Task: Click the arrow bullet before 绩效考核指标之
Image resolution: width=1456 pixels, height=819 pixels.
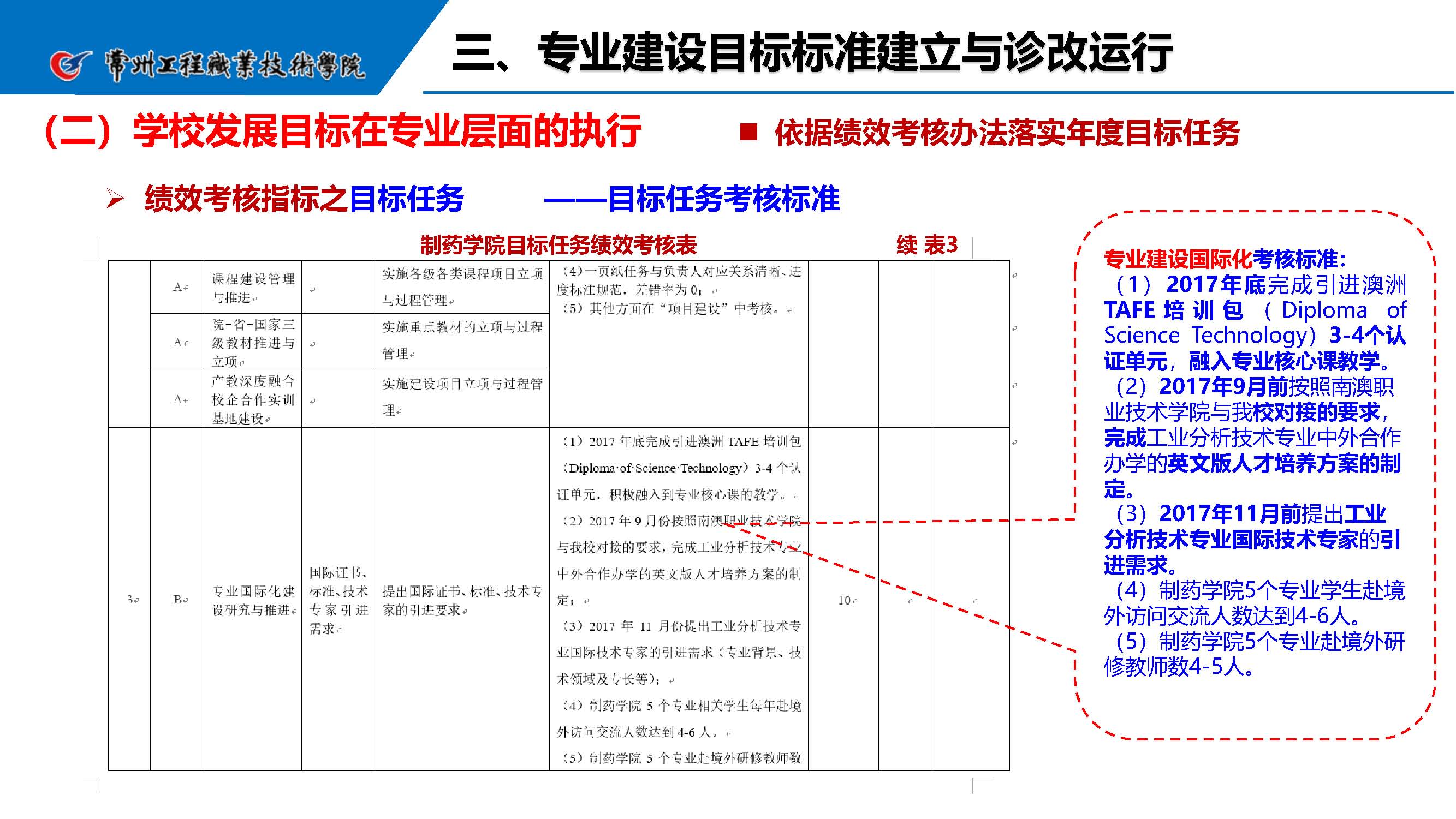Action: click(115, 199)
